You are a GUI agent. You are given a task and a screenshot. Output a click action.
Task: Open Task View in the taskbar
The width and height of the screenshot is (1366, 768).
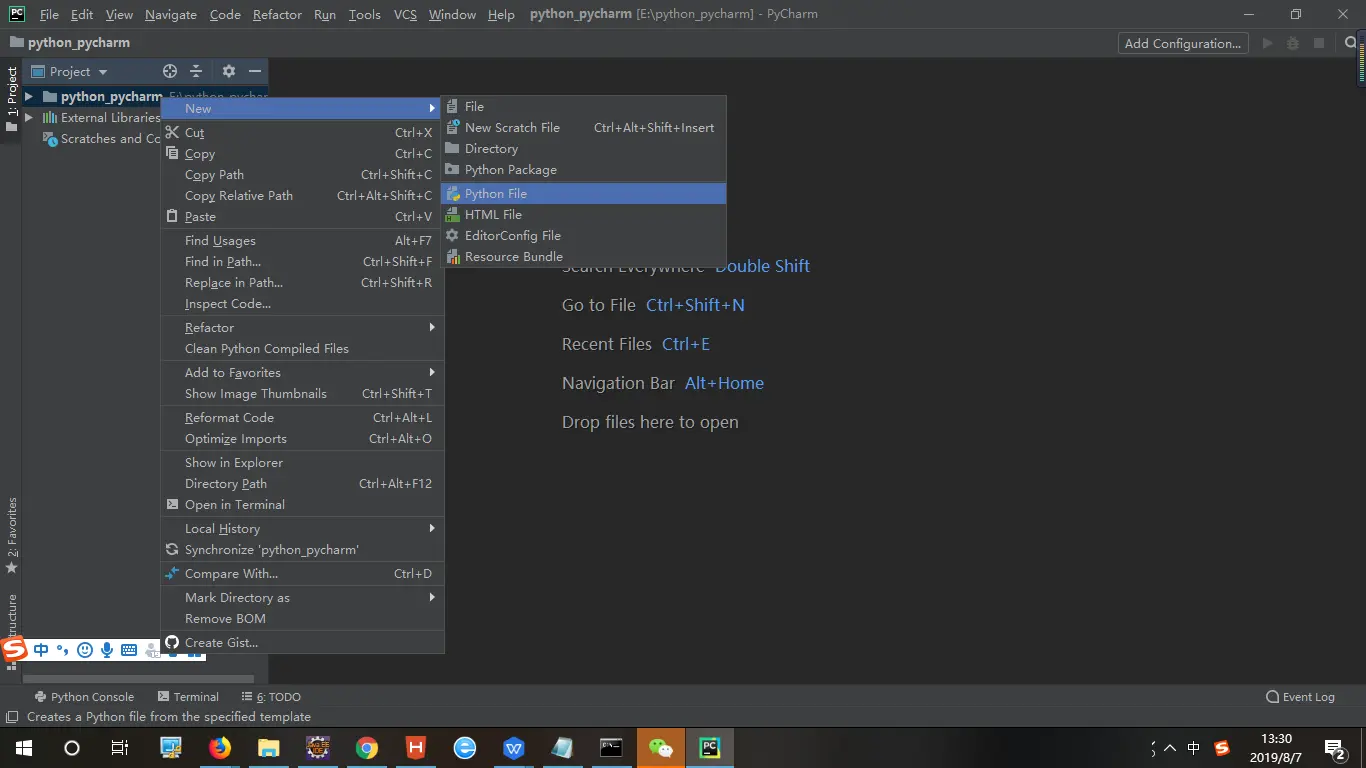120,748
